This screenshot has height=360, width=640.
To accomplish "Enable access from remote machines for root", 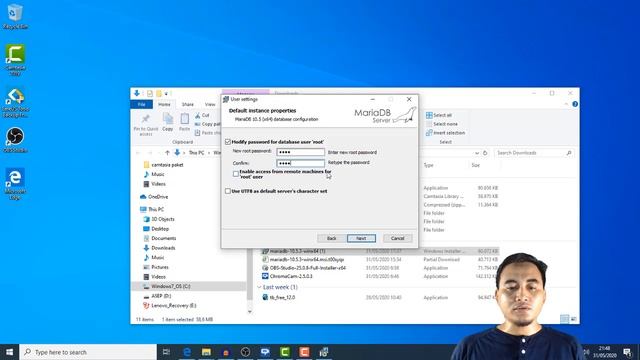I will pyautogui.click(x=236, y=174).
